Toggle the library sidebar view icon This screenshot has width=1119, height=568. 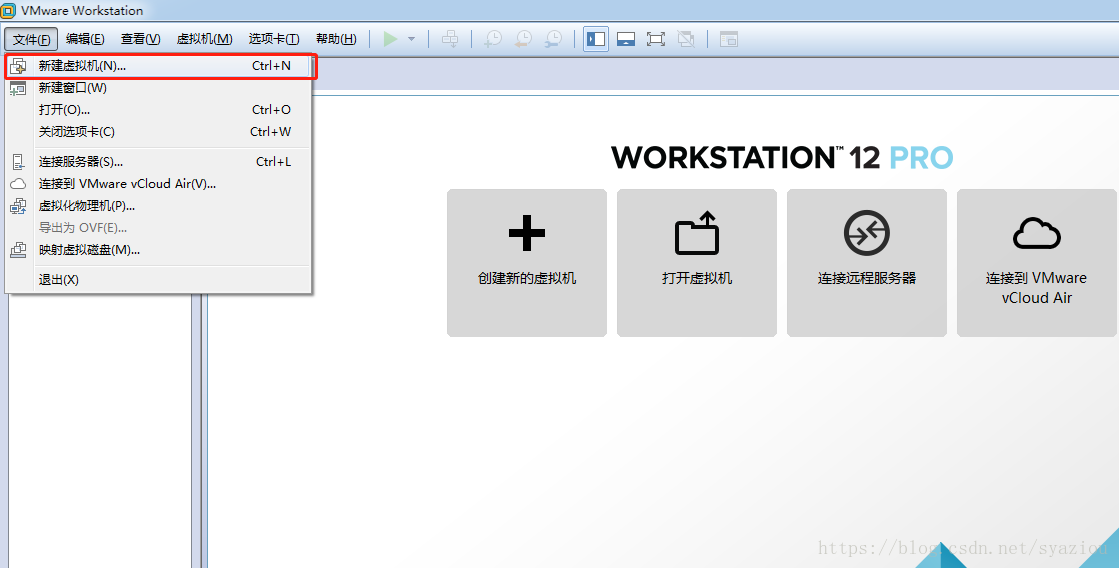(x=596, y=39)
